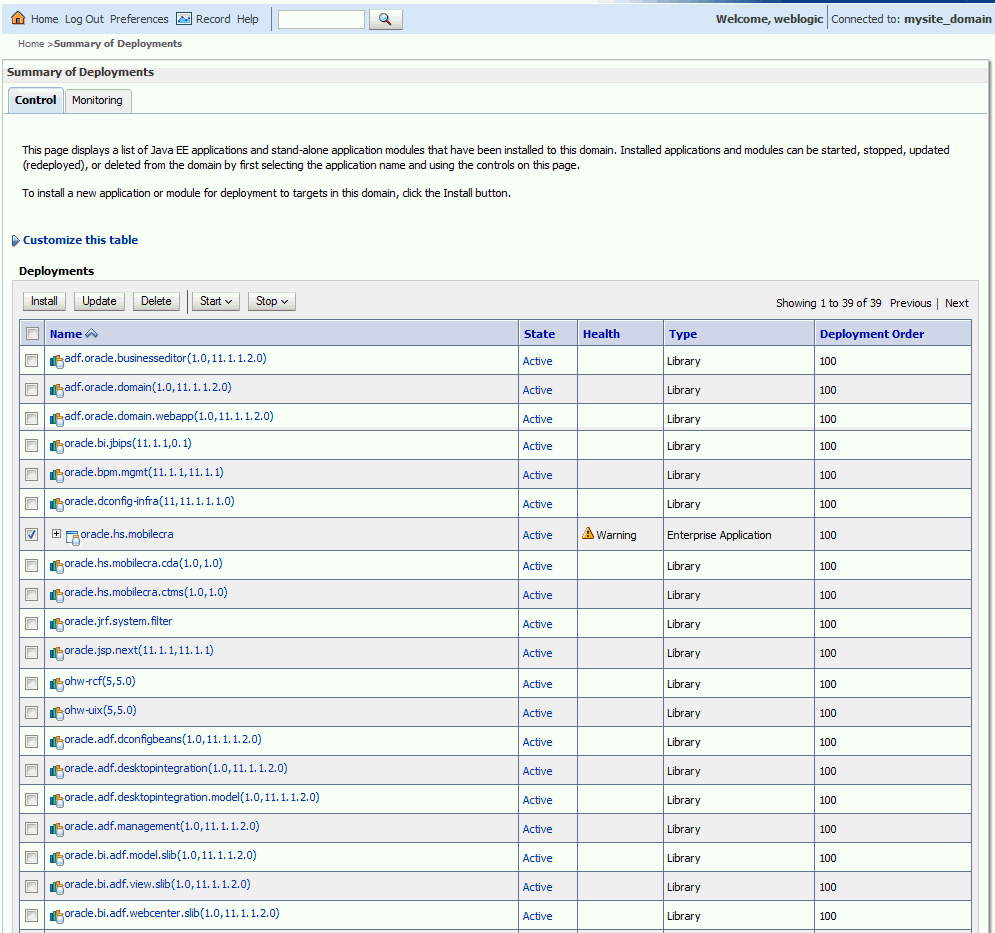Click the library icon beside oracle.bi.jbips
The image size is (995, 933).
point(56,447)
